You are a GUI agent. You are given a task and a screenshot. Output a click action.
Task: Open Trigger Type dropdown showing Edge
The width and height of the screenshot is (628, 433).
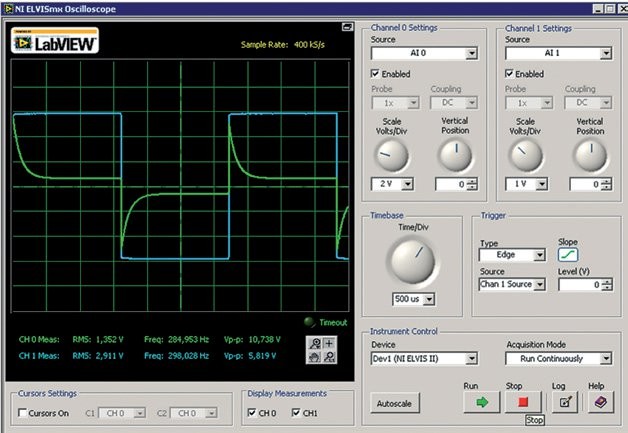pos(512,255)
